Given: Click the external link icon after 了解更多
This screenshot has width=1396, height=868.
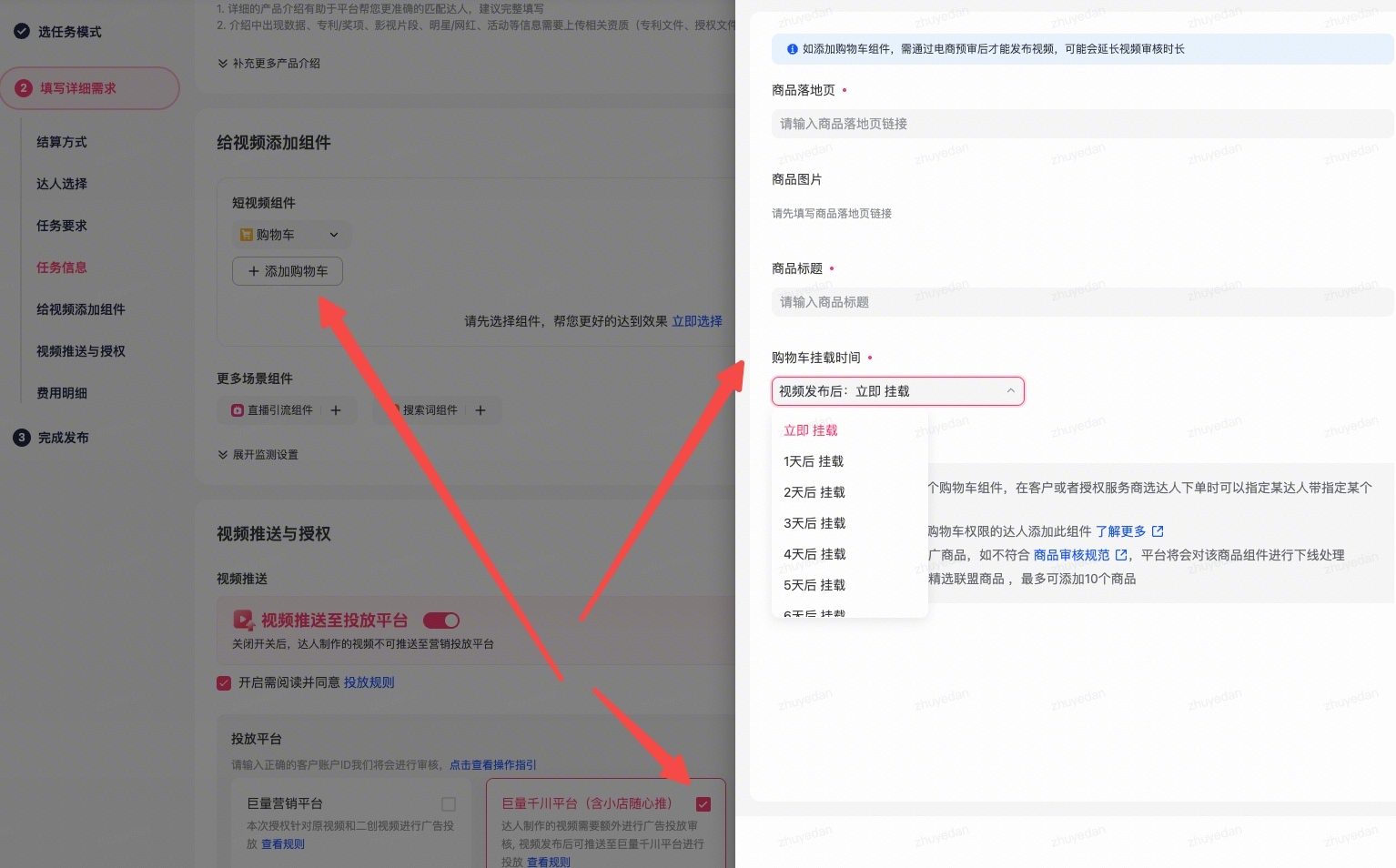Looking at the screenshot, I should tap(1158, 531).
